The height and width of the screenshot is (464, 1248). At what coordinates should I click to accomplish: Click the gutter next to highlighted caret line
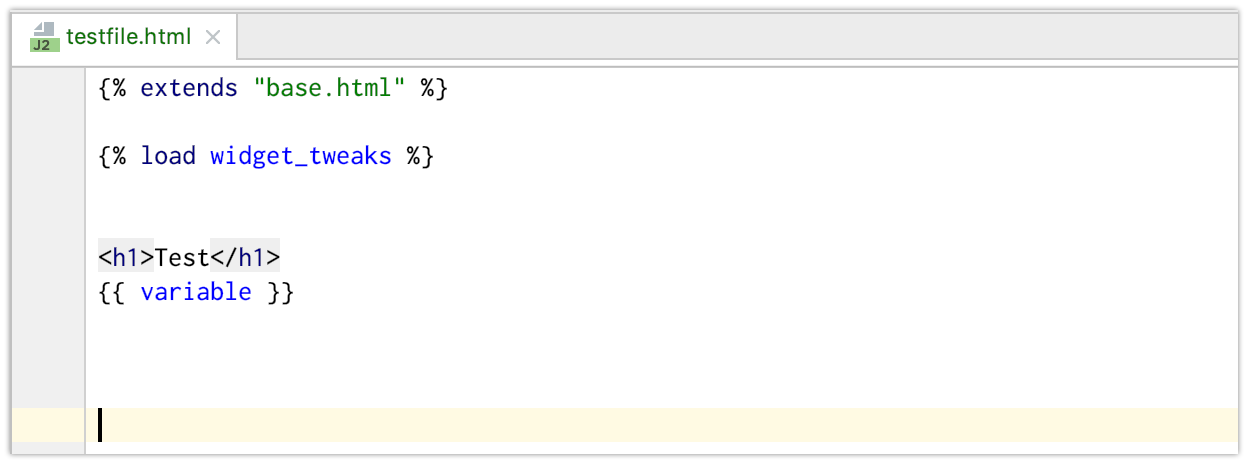coord(48,425)
